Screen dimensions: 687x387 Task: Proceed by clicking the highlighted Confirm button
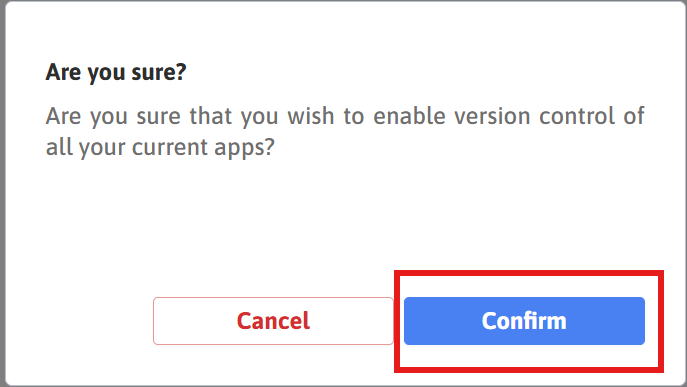(524, 321)
